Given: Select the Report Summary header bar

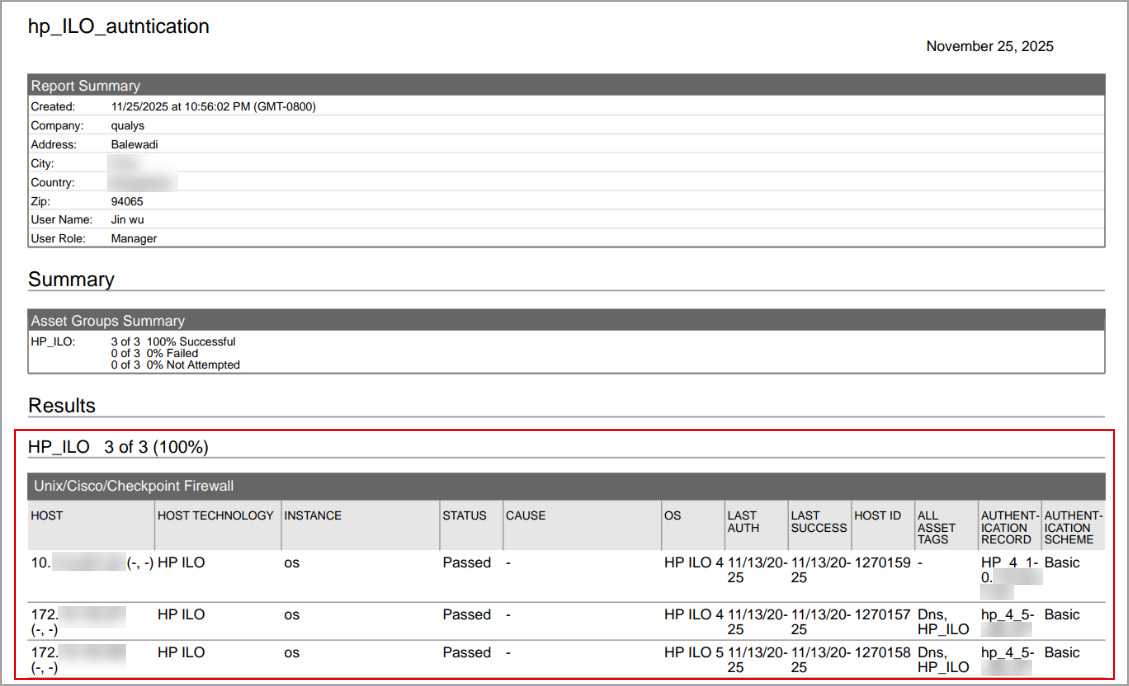Looking at the screenshot, I should 566,85.
